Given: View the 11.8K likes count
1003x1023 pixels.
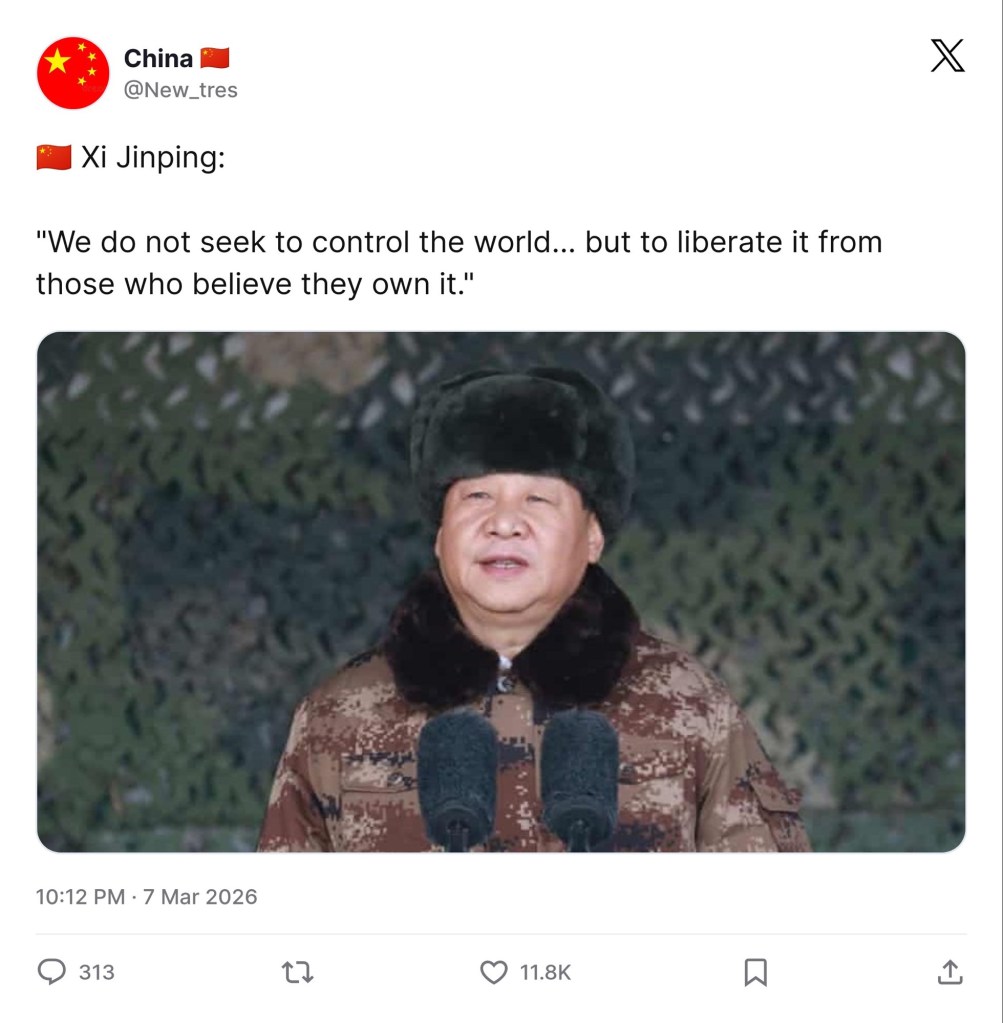Looking at the screenshot, I should pos(546,972).
